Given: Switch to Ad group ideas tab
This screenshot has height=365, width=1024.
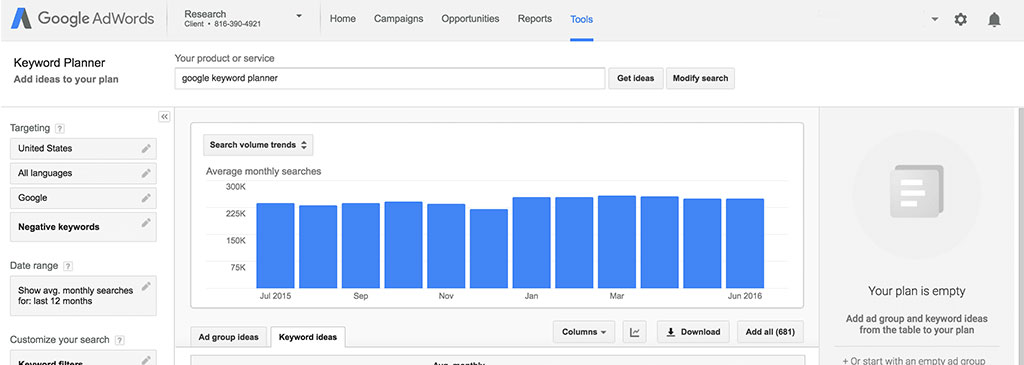Looking at the screenshot, I should [229, 337].
